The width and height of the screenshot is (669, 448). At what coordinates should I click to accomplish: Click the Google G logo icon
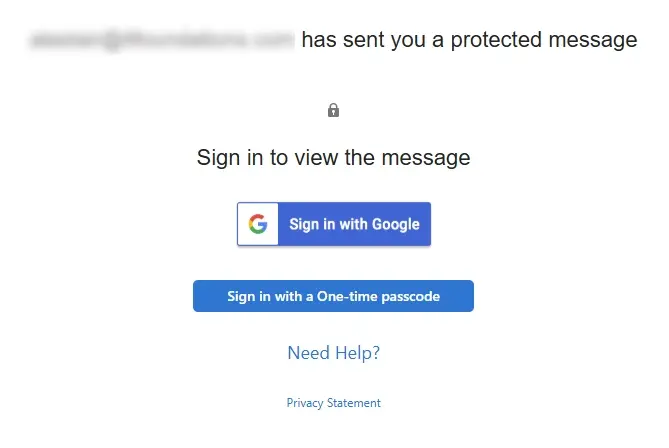click(258, 224)
